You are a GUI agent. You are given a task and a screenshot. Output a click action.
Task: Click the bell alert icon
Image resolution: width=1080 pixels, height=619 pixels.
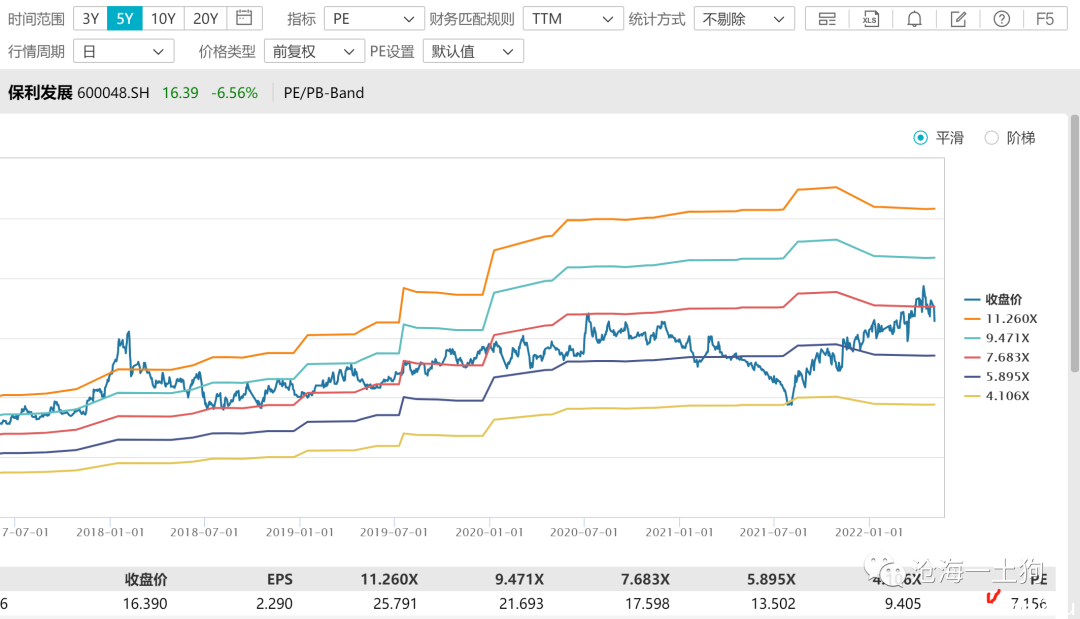pos(914,19)
